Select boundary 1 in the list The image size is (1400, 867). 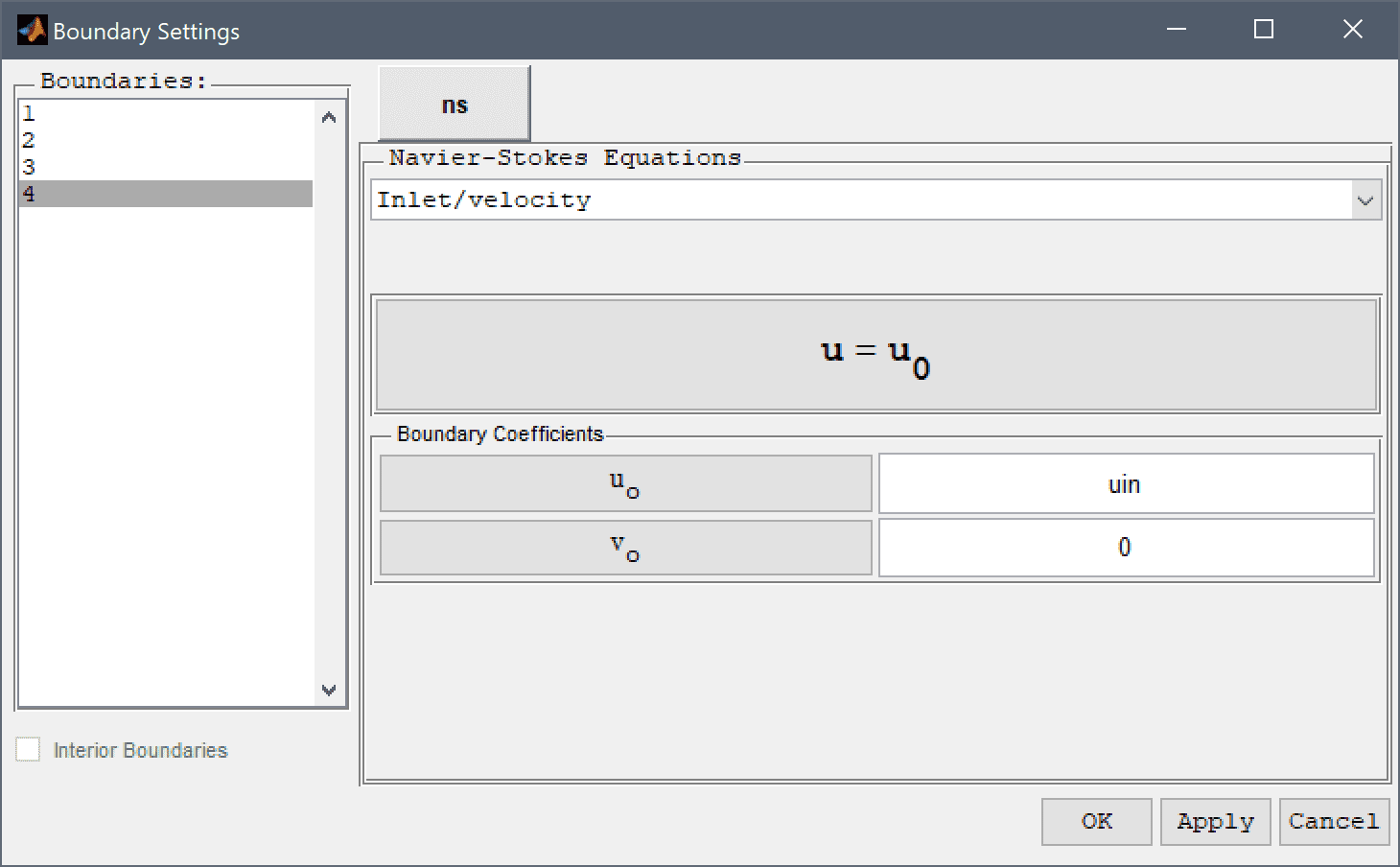tap(166, 113)
